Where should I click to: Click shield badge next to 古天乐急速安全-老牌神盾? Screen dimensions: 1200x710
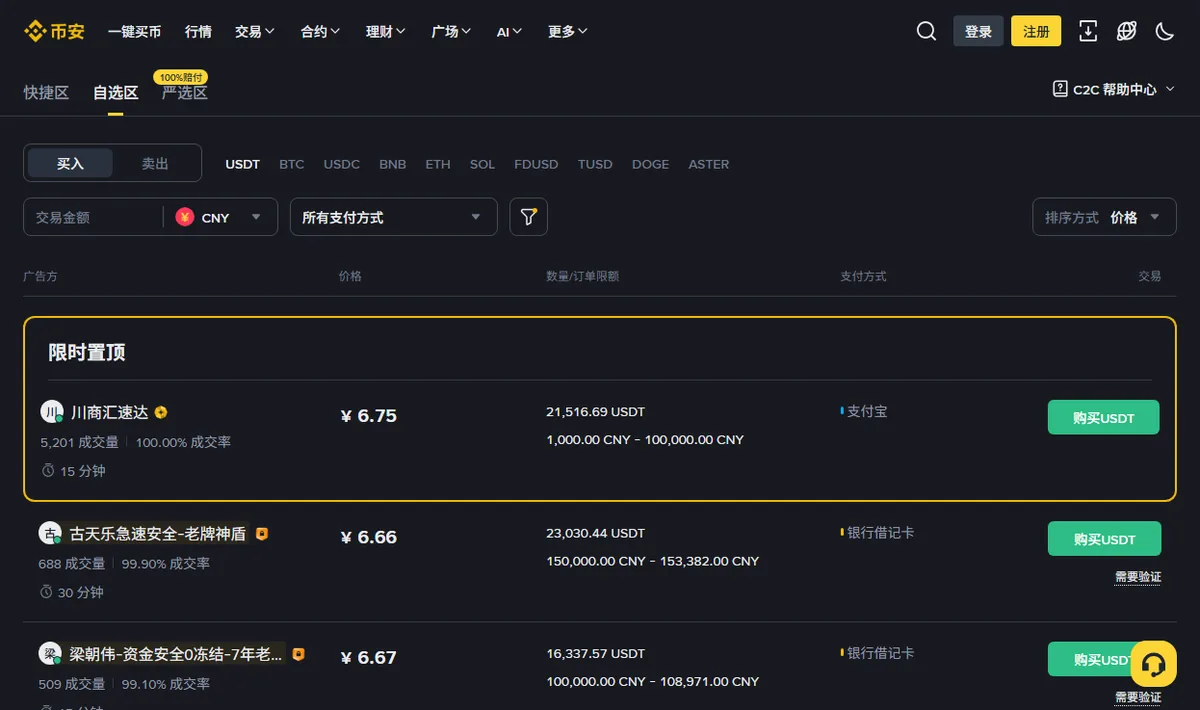click(262, 534)
